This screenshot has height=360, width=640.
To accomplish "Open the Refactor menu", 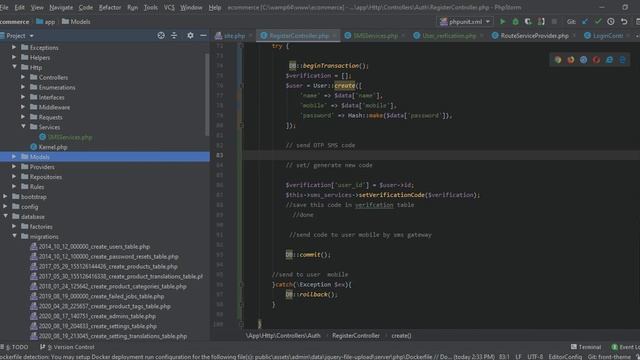I will pyautogui.click(x=110, y=7).
